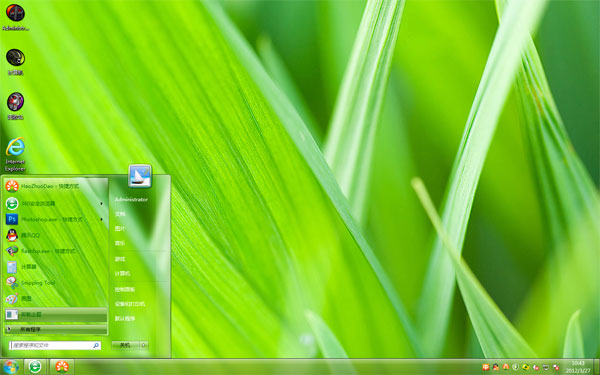The height and width of the screenshot is (375, 600).
Task: Click the orange round tray icon
Action: click(x=506, y=367)
